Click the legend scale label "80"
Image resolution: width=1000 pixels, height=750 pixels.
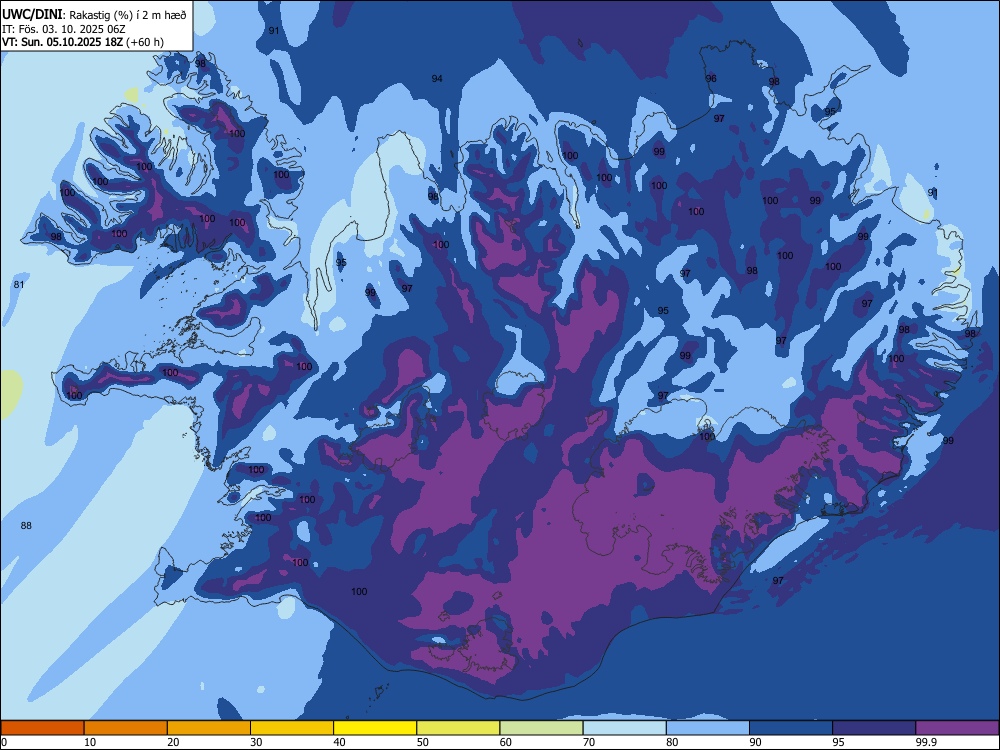tap(672, 742)
